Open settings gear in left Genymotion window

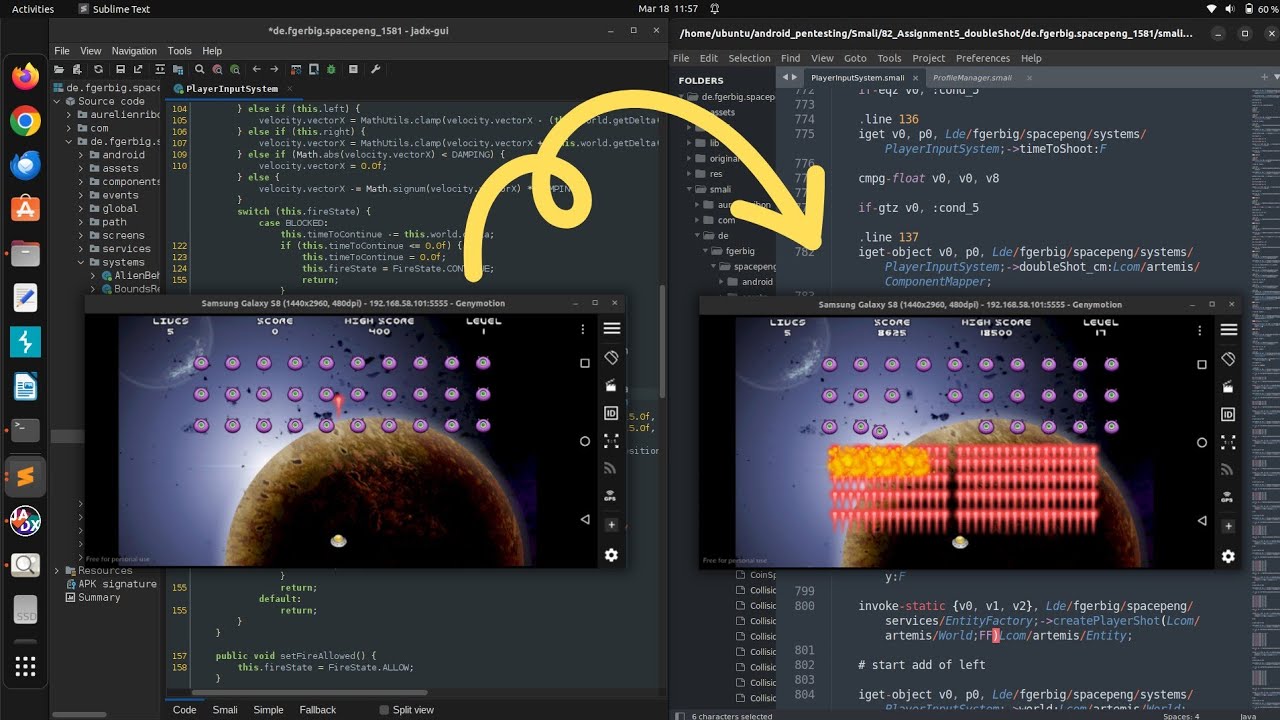pos(612,555)
